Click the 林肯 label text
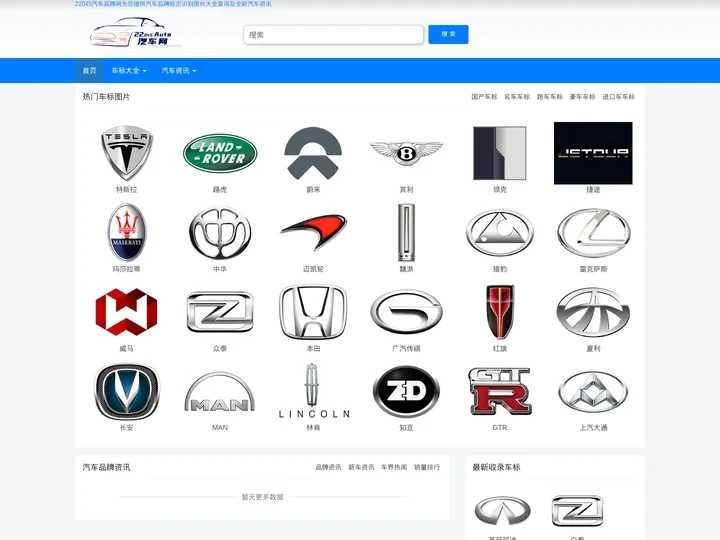This screenshot has width=720, height=540. coord(313,428)
